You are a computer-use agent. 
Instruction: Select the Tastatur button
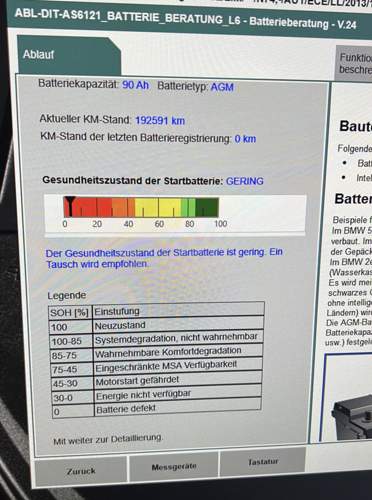tap(263, 462)
